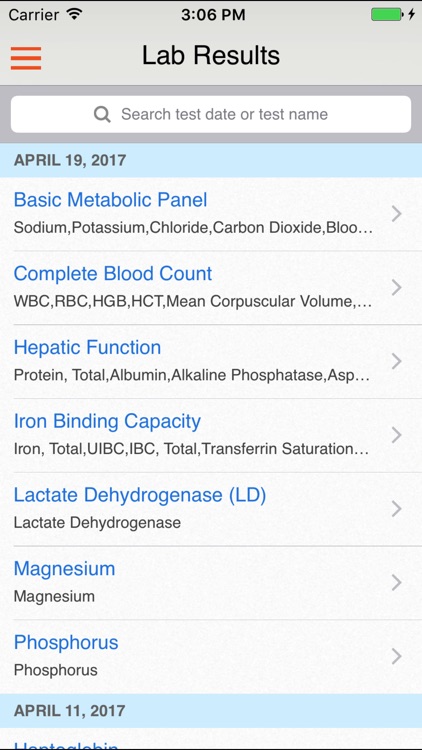Tap the Magnesium row chevron
Screen dimensions: 422x750
click(396, 583)
